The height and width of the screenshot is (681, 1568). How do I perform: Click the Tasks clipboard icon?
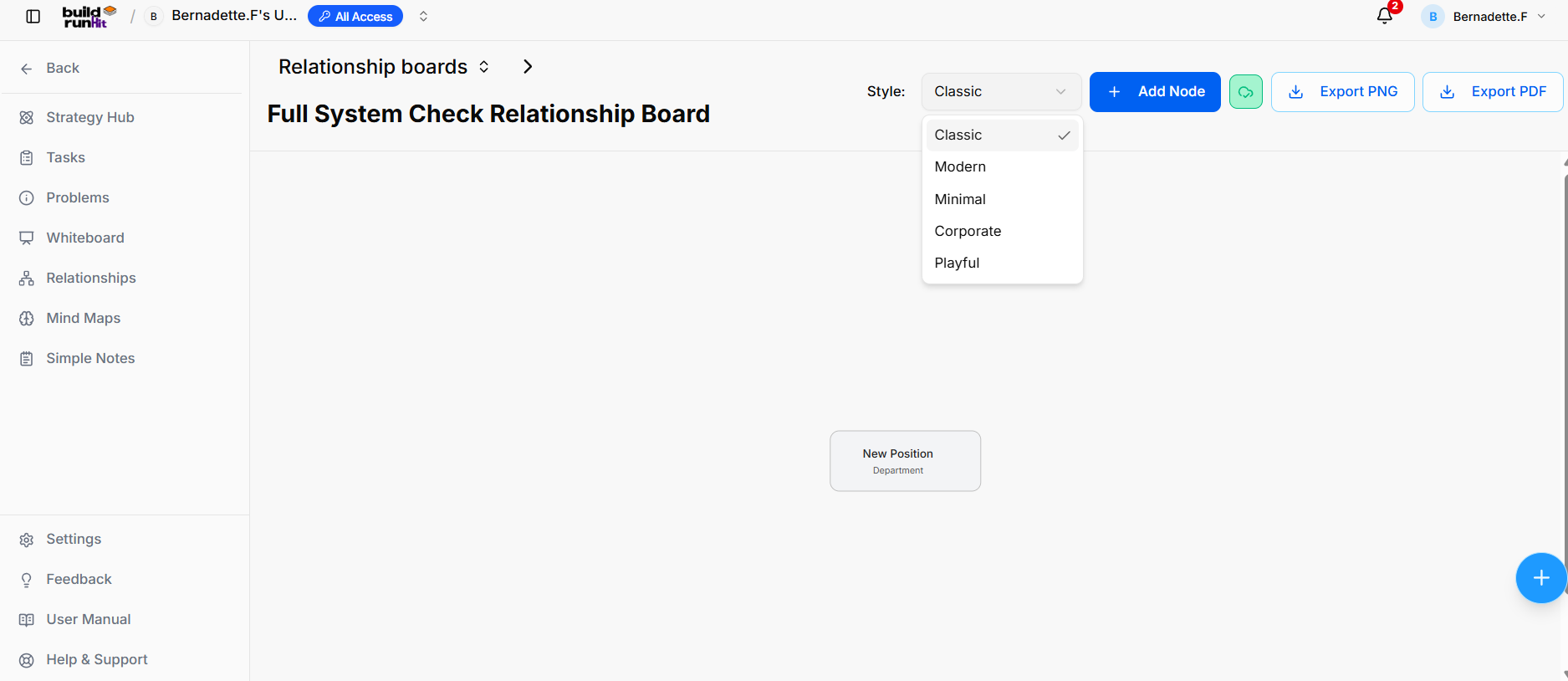point(27,158)
